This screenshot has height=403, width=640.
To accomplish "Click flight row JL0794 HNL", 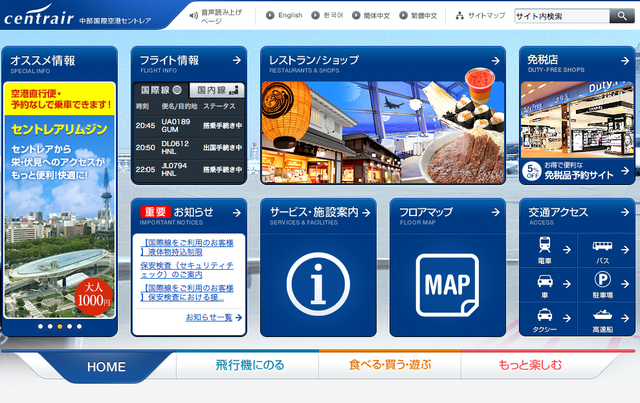I will (189, 169).
